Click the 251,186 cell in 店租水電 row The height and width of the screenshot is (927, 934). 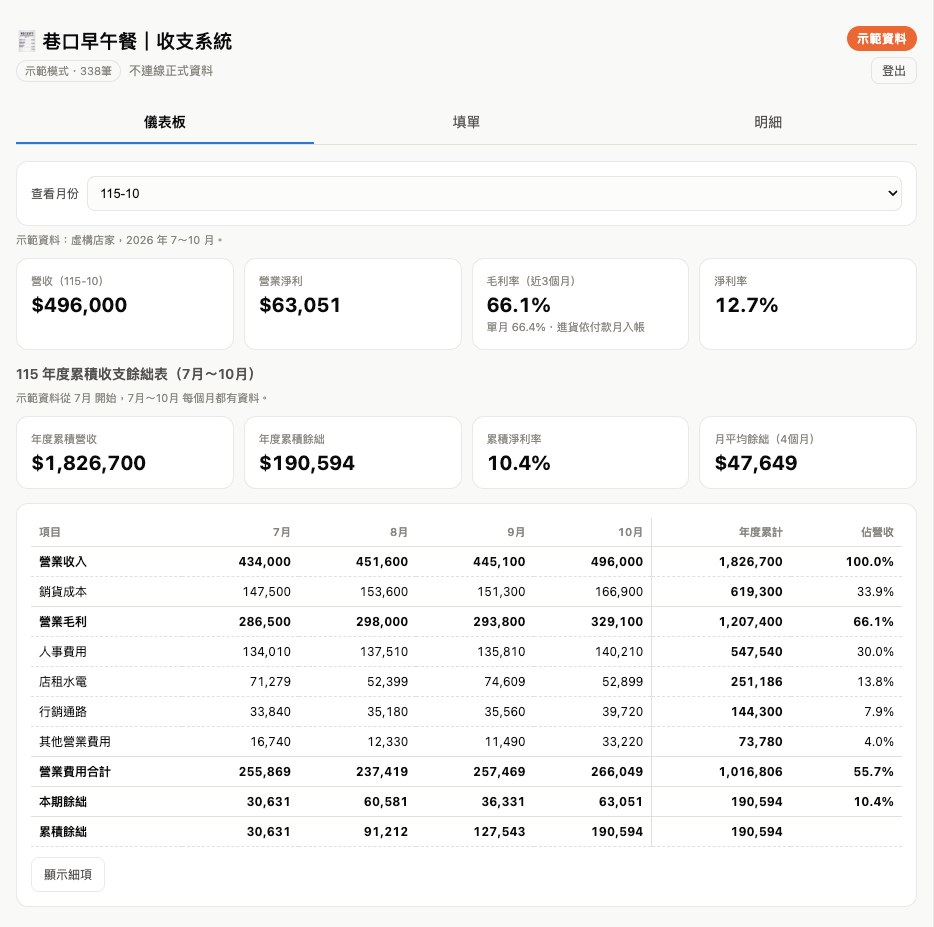(x=756, y=682)
